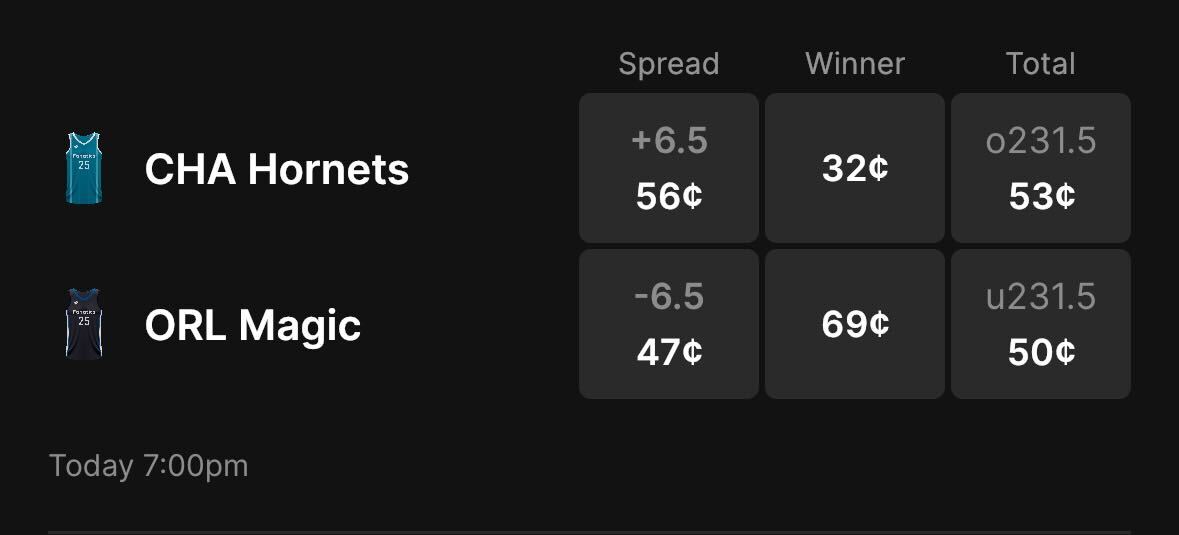Click the Total column header
Screen dimensions: 1179x535
pyautogui.click(x=1041, y=64)
